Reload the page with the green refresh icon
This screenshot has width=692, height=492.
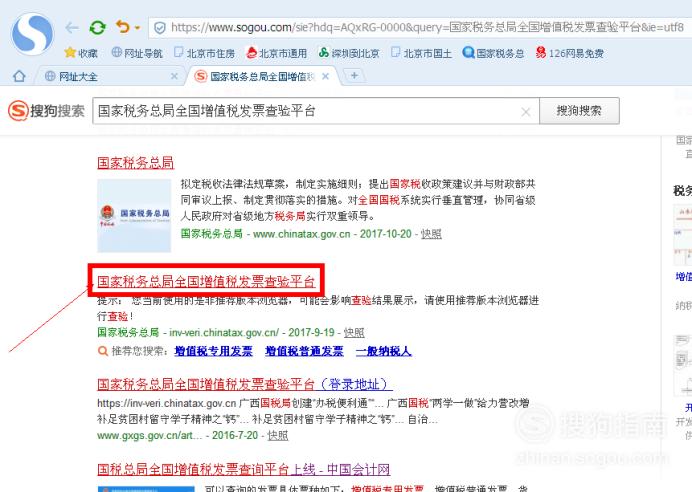(98, 28)
